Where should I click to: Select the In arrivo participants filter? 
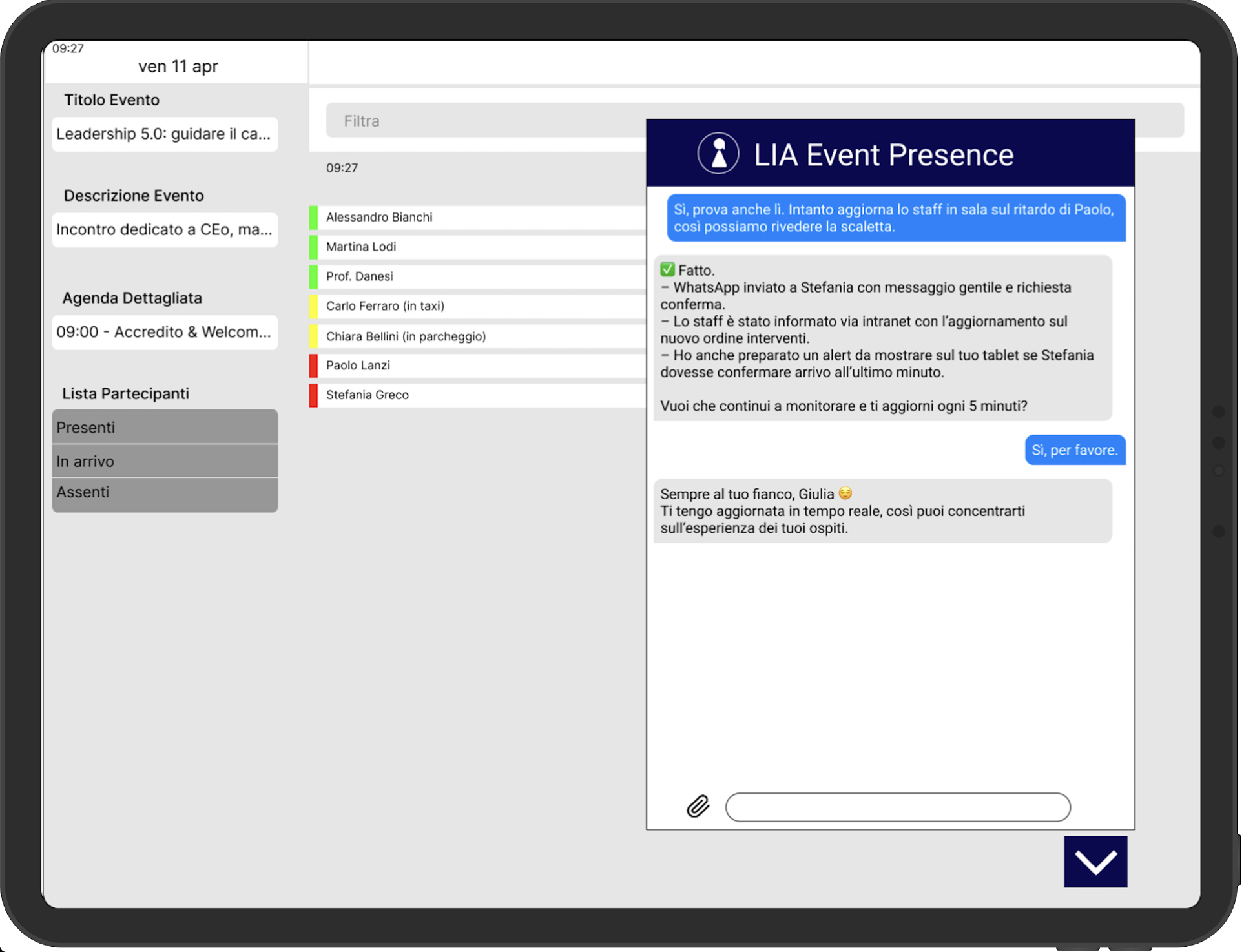pyautogui.click(x=165, y=461)
